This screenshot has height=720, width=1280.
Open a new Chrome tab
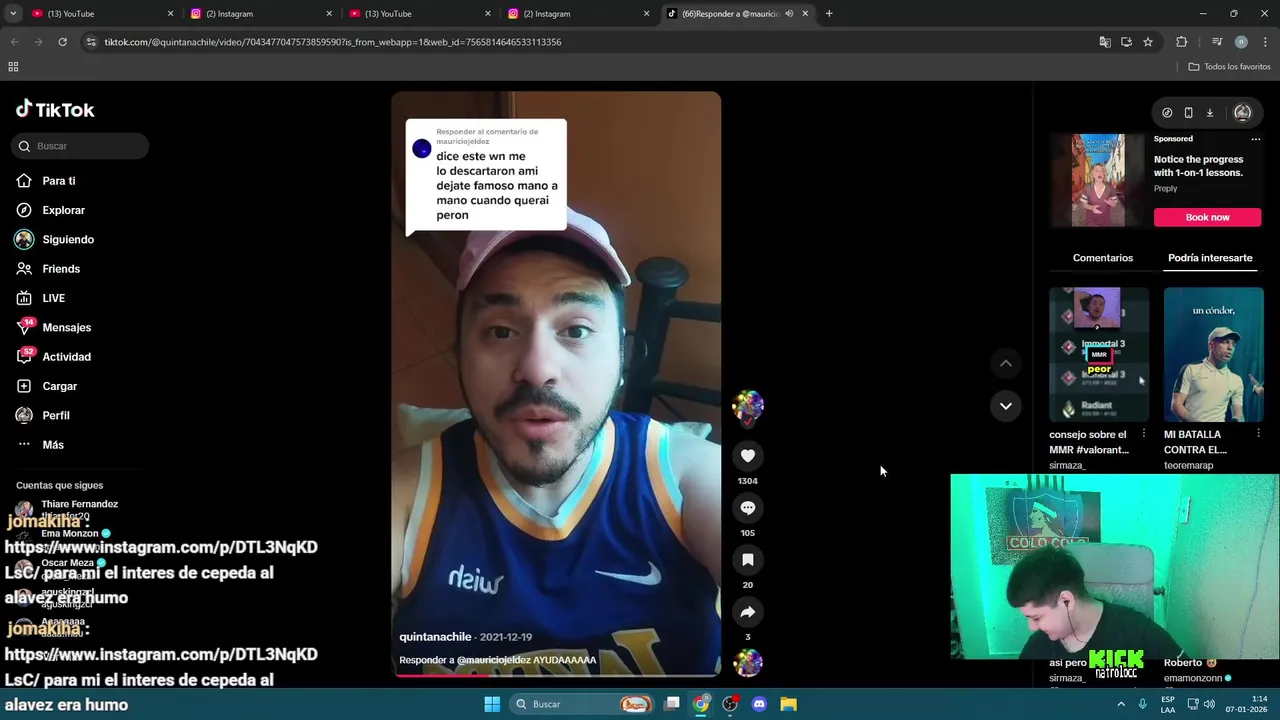[x=829, y=14]
